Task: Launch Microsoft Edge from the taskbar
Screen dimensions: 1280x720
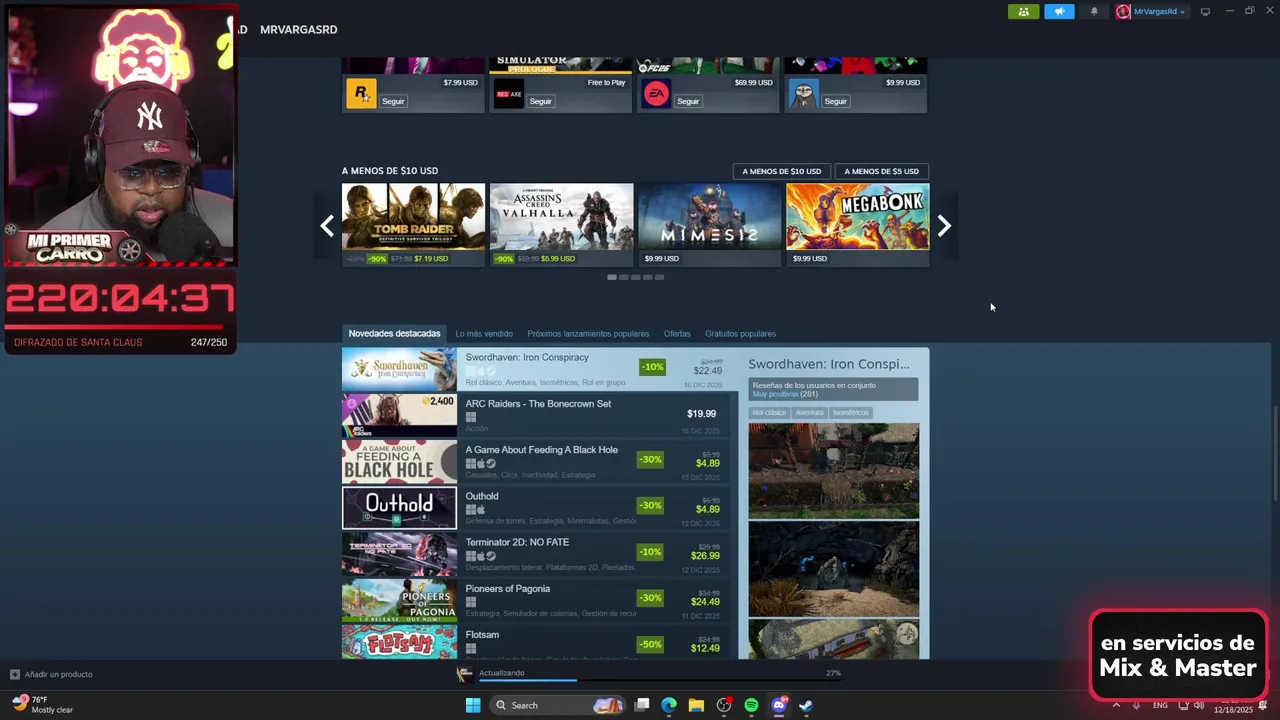Action: (x=669, y=705)
